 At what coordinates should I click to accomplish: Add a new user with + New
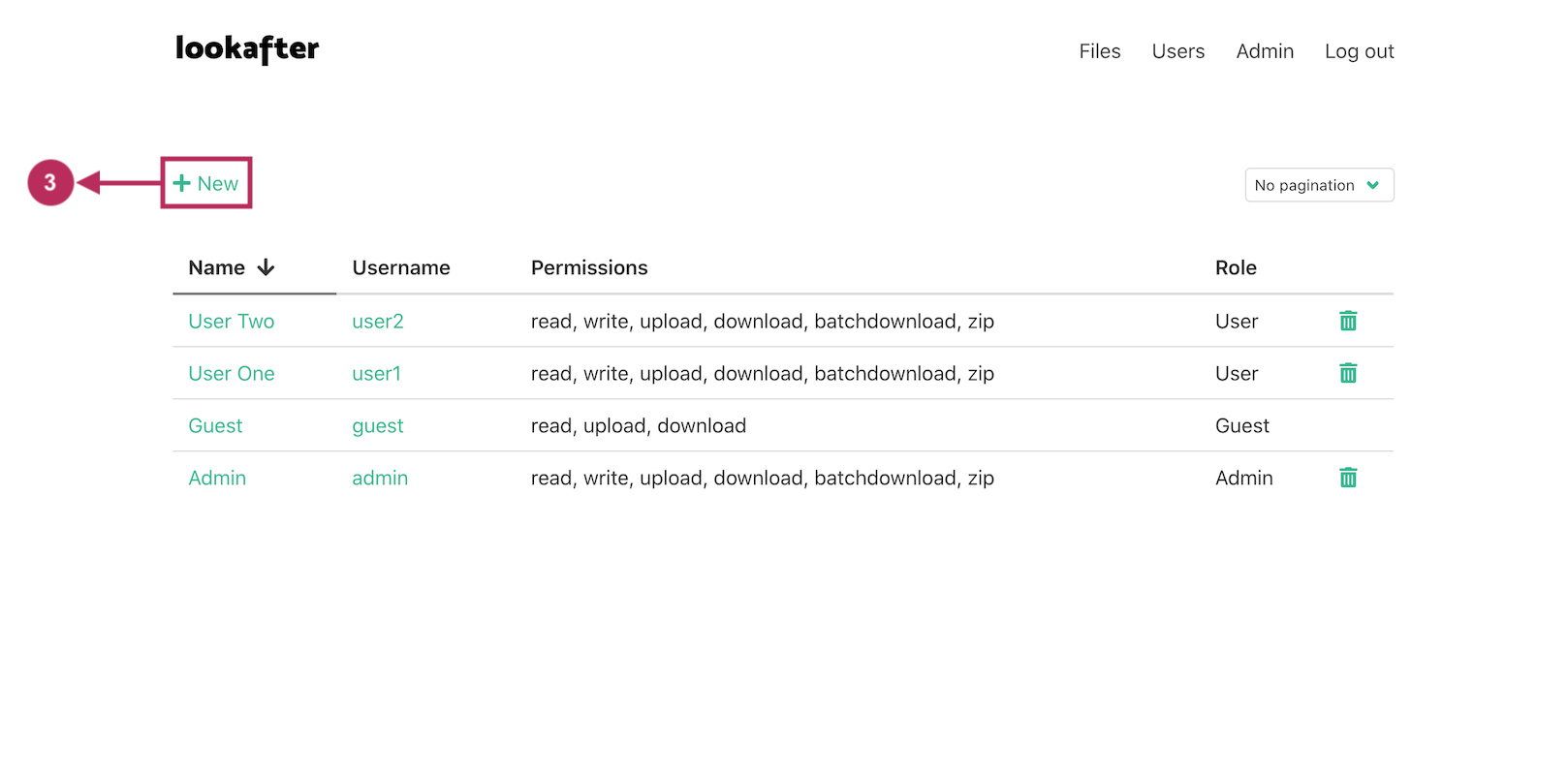coord(206,183)
